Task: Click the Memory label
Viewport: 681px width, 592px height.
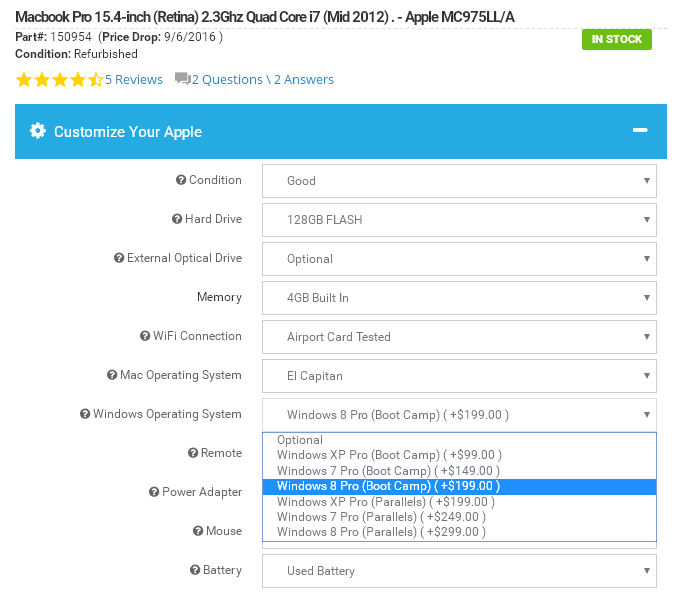Action: [x=219, y=297]
